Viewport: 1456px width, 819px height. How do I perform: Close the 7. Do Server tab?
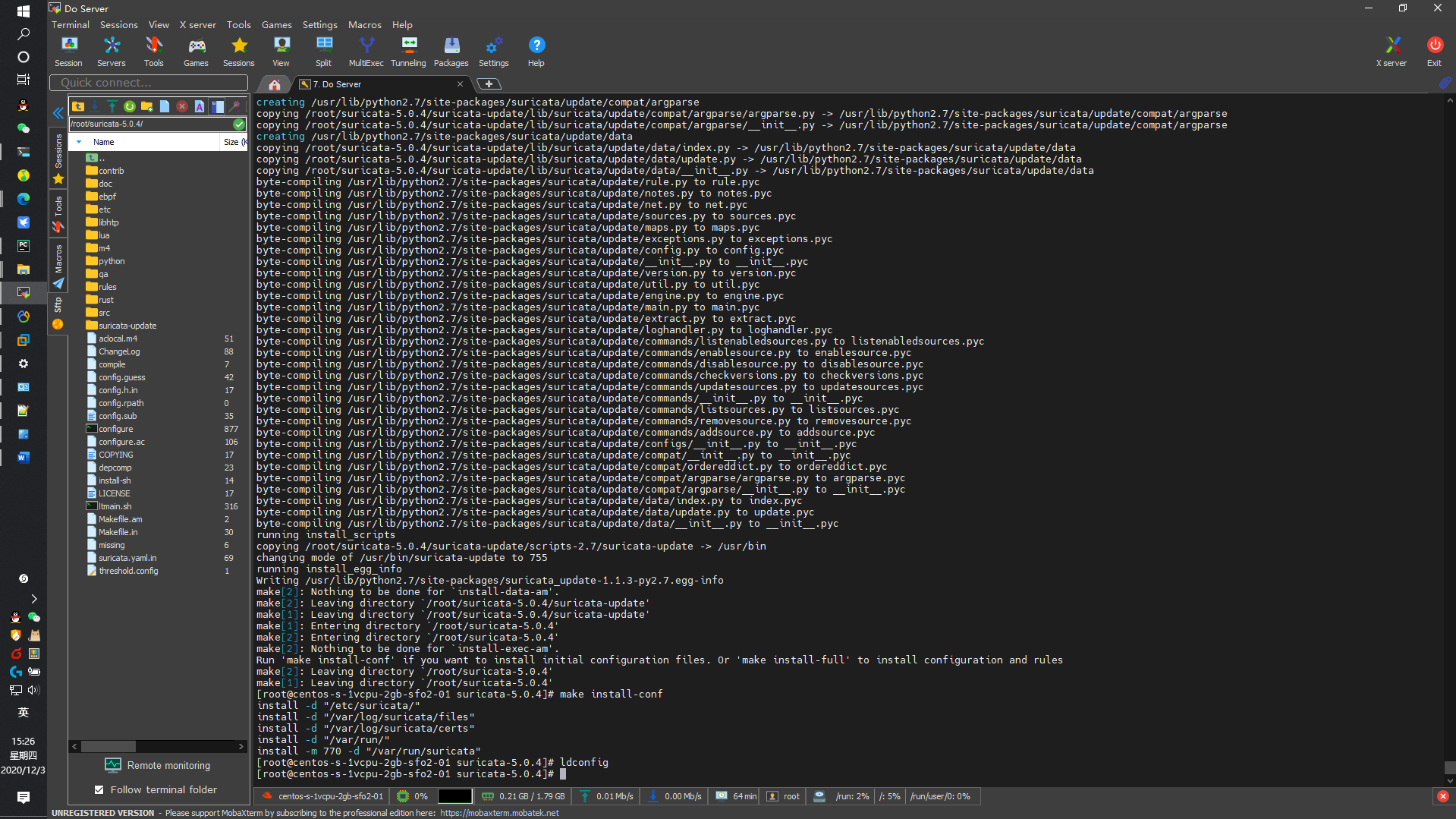coord(460,84)
